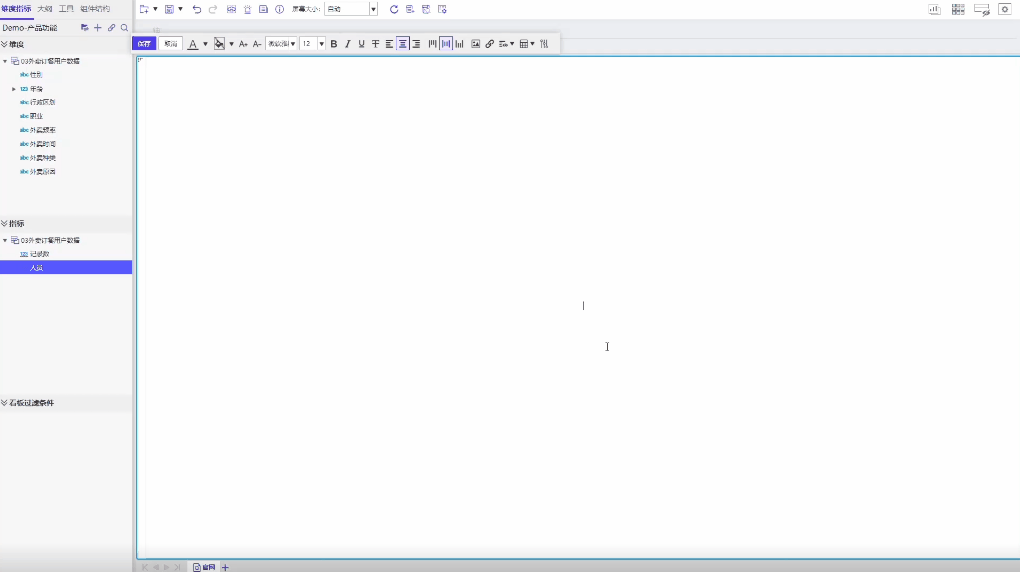Toggle underline text formatting
1020x572 pixels.
point(361,44)
